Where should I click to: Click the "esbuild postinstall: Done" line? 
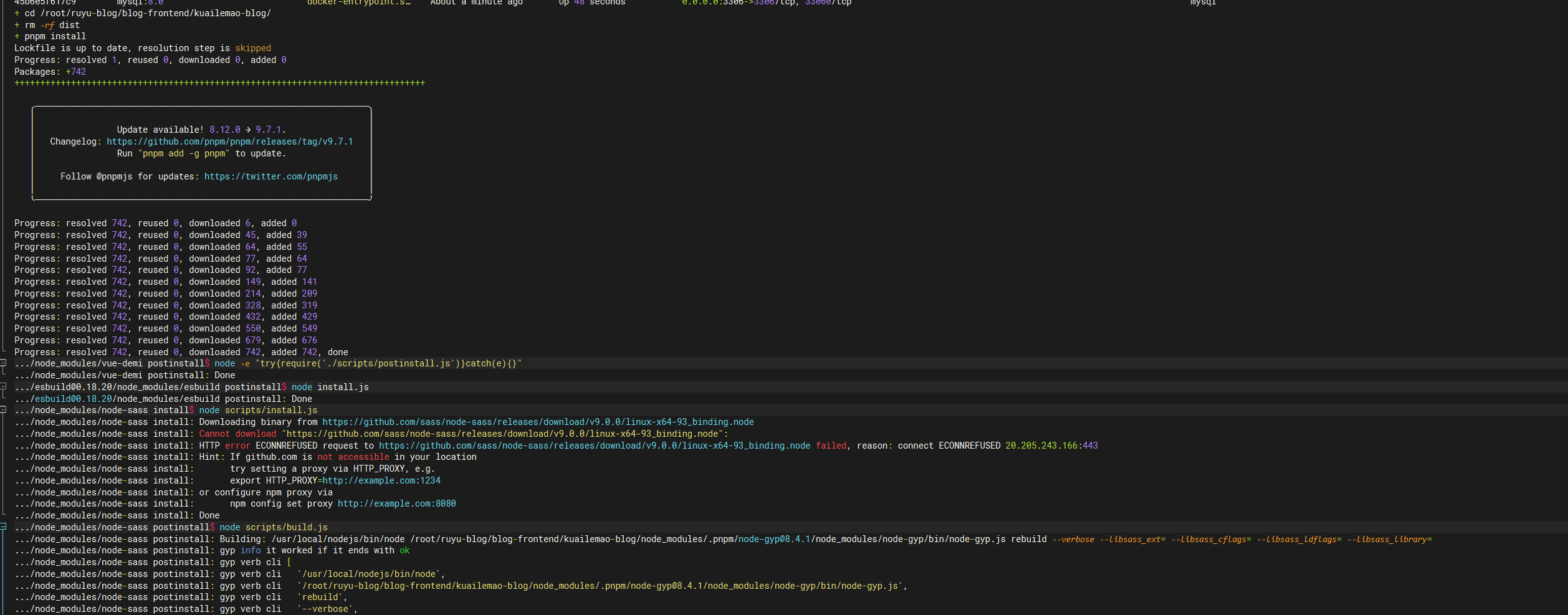click(x=163, y=399)
